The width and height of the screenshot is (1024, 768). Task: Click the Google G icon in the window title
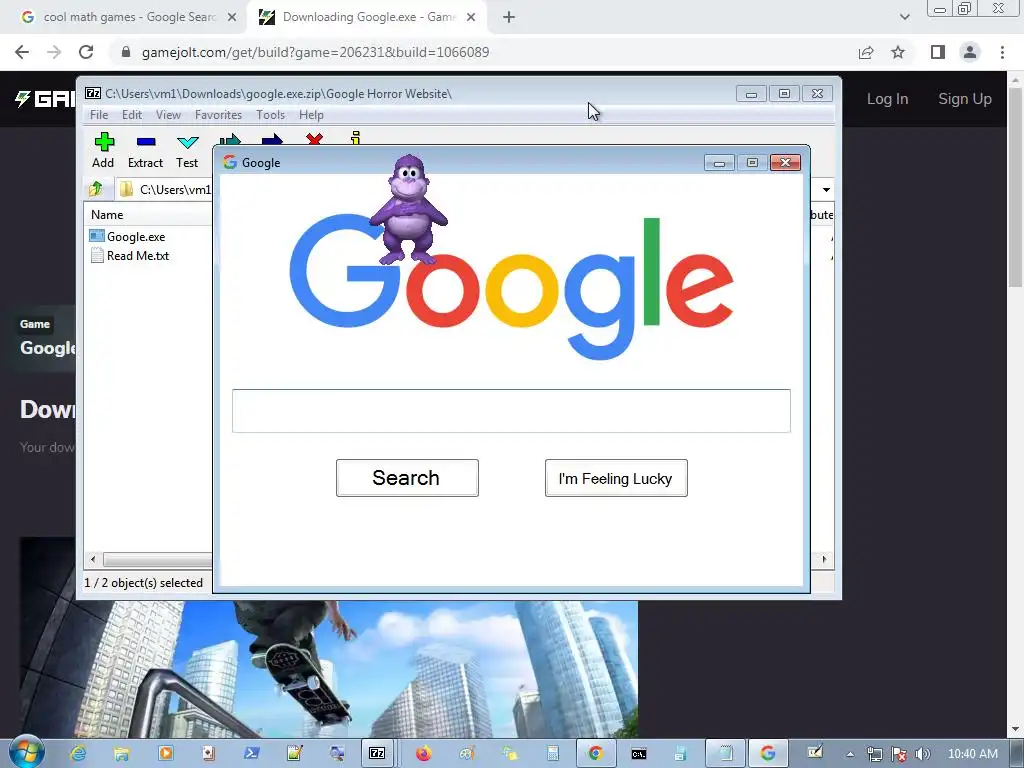point(229,162)
